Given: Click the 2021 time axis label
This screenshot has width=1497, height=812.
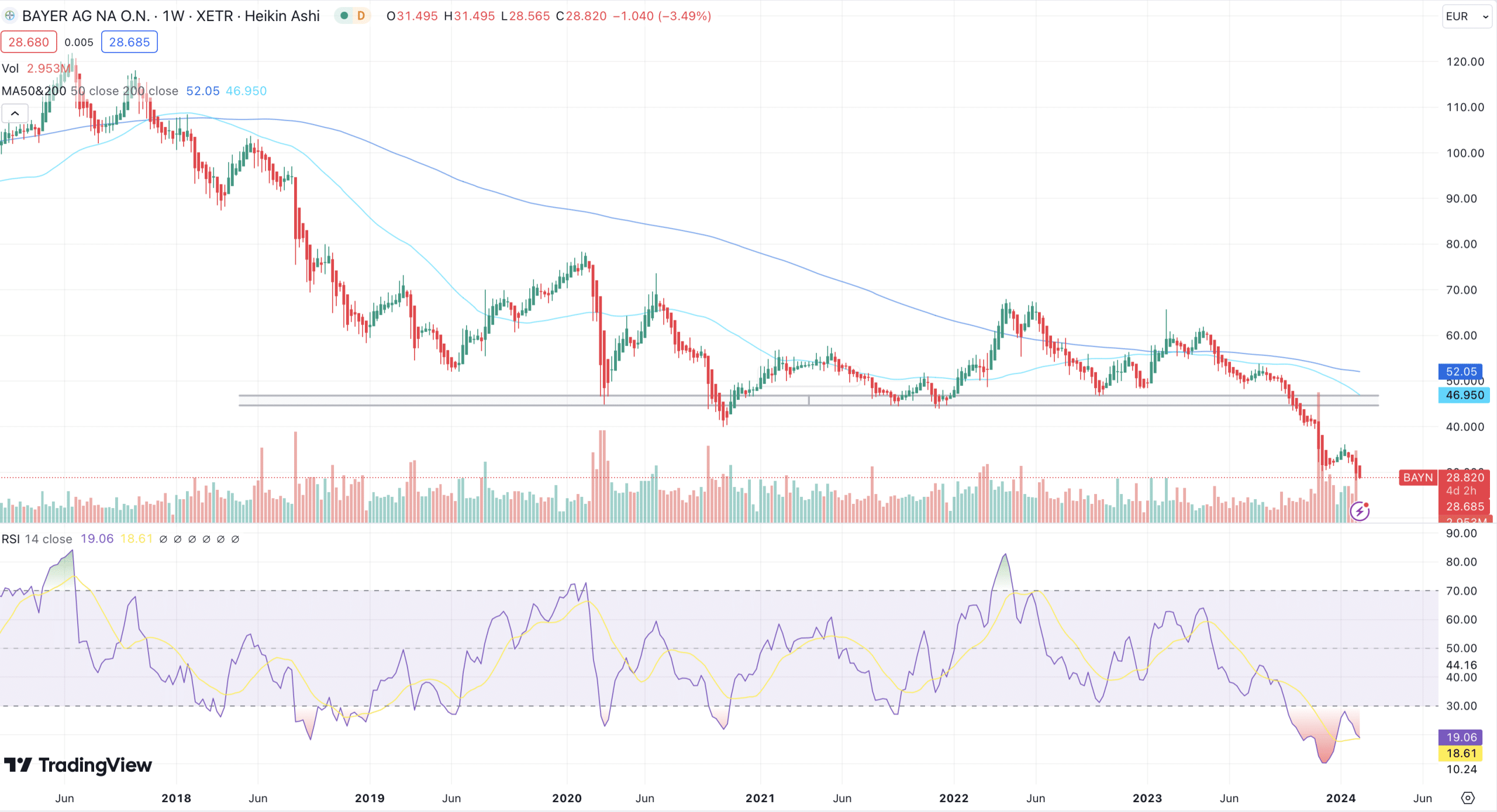Looking at the screenshot, I should pos(760,799).
